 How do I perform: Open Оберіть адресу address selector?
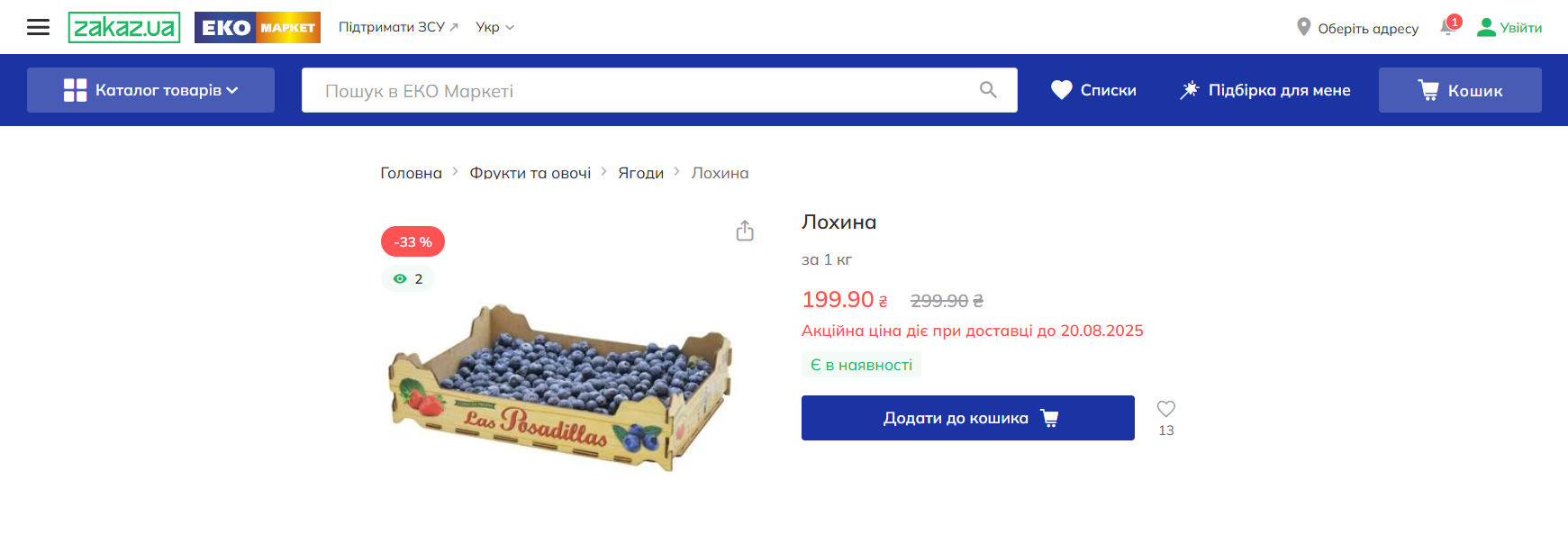(x=1367, y=28)
